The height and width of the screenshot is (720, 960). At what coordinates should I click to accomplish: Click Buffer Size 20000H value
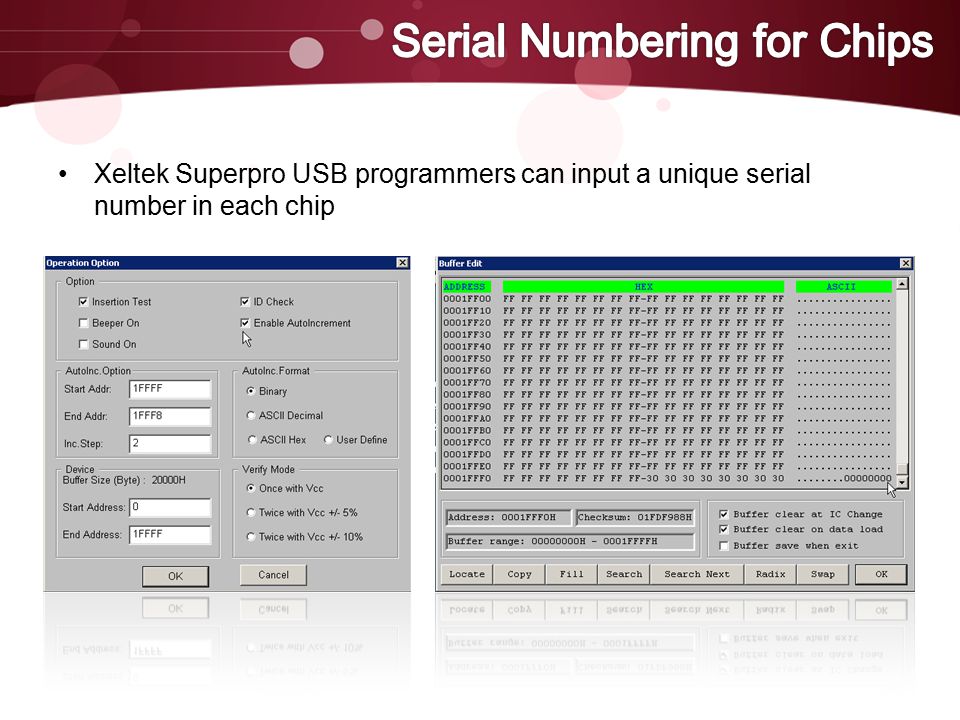pyautogui.click(x=168, y=481)
